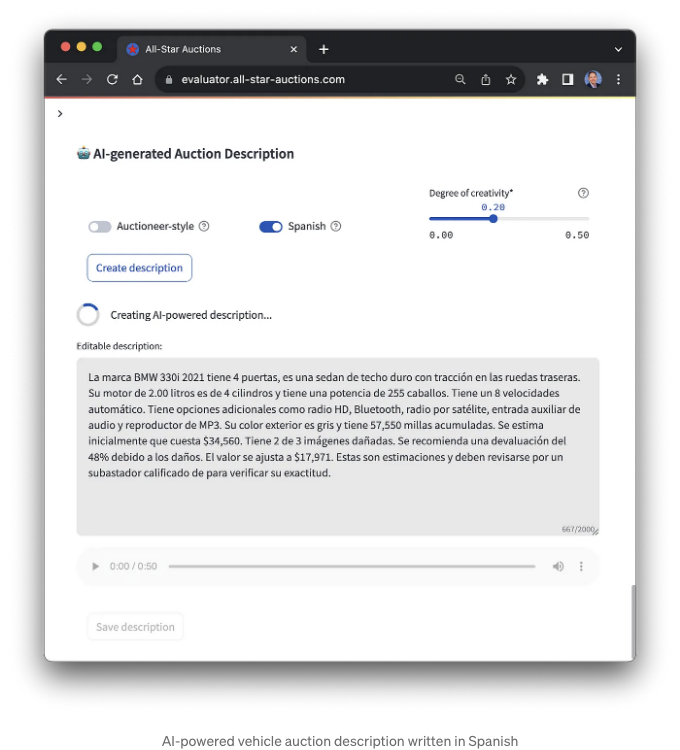This screenshot has height=750, width=680.
Task: Show help for Auctioneer-style
Action: pyautogui.click(x=204, y=226)
